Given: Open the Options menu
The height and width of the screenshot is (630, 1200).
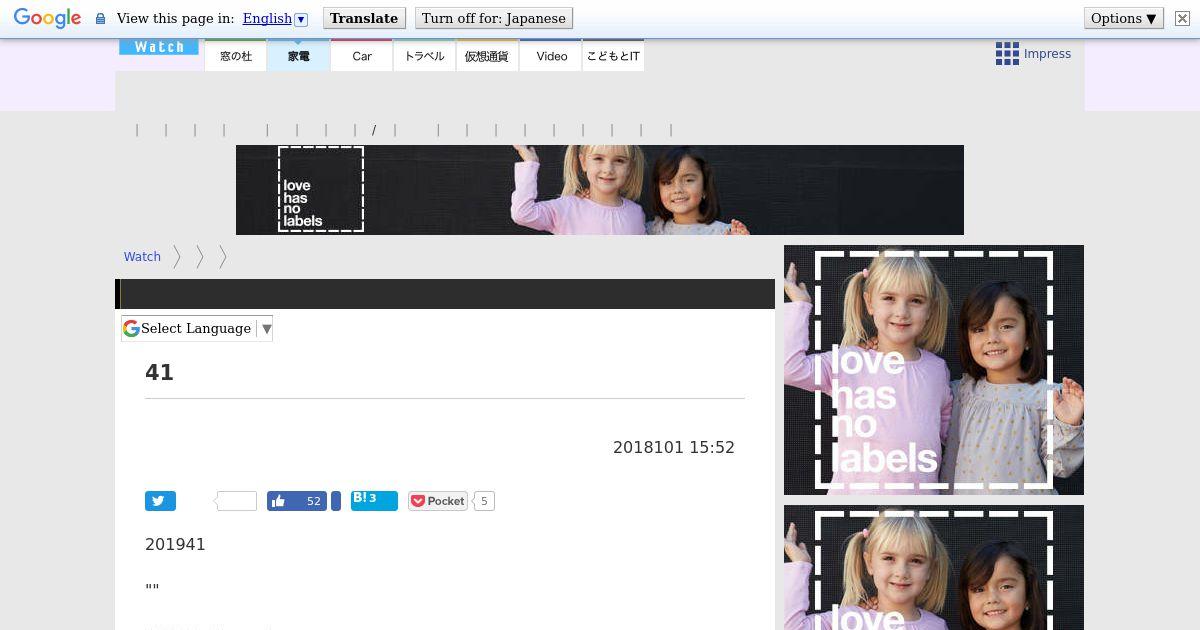Looking at the screenshot, I should coord(1123,18).
